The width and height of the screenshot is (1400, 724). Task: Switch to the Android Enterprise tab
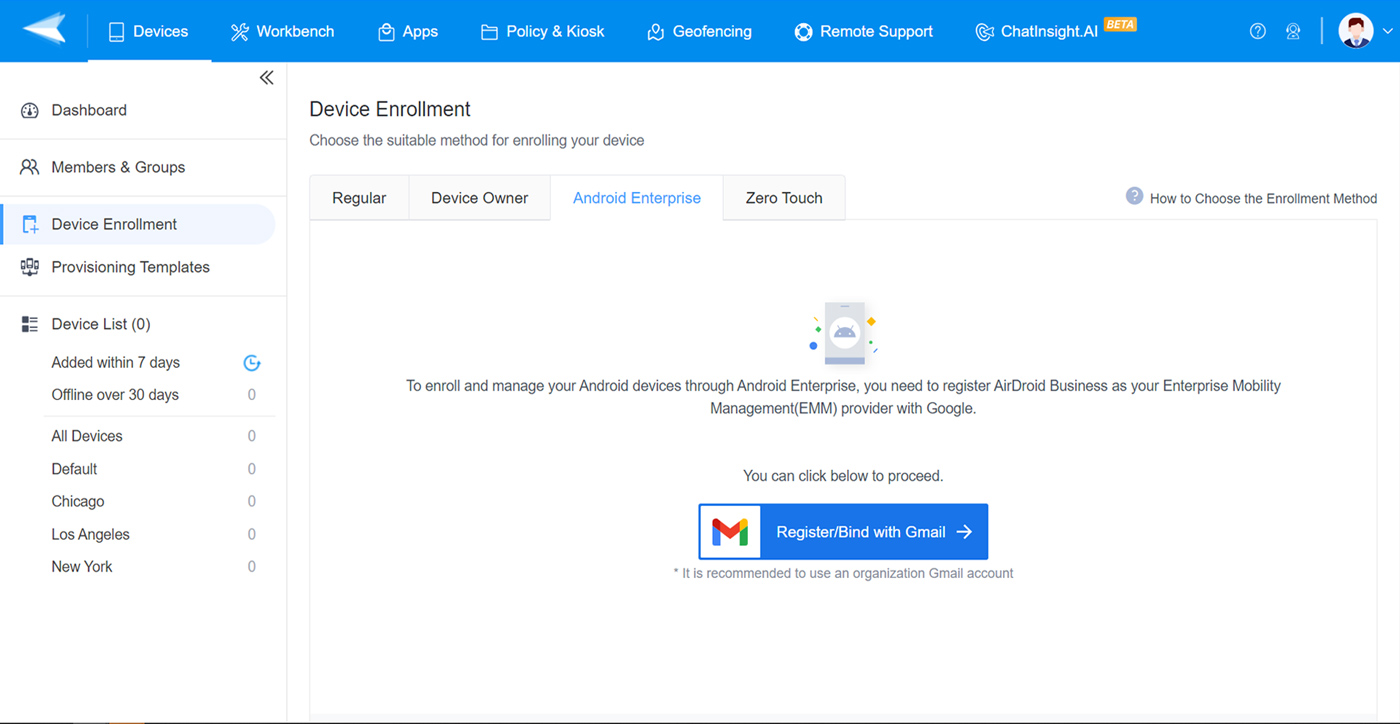pos(637,198)
